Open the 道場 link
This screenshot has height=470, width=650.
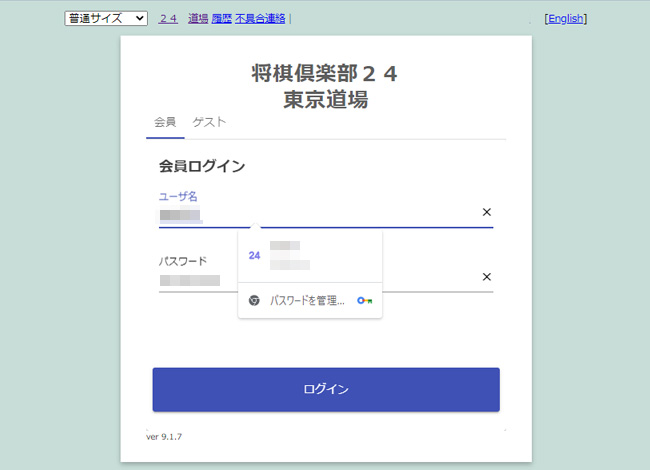(x=198, y=18)
